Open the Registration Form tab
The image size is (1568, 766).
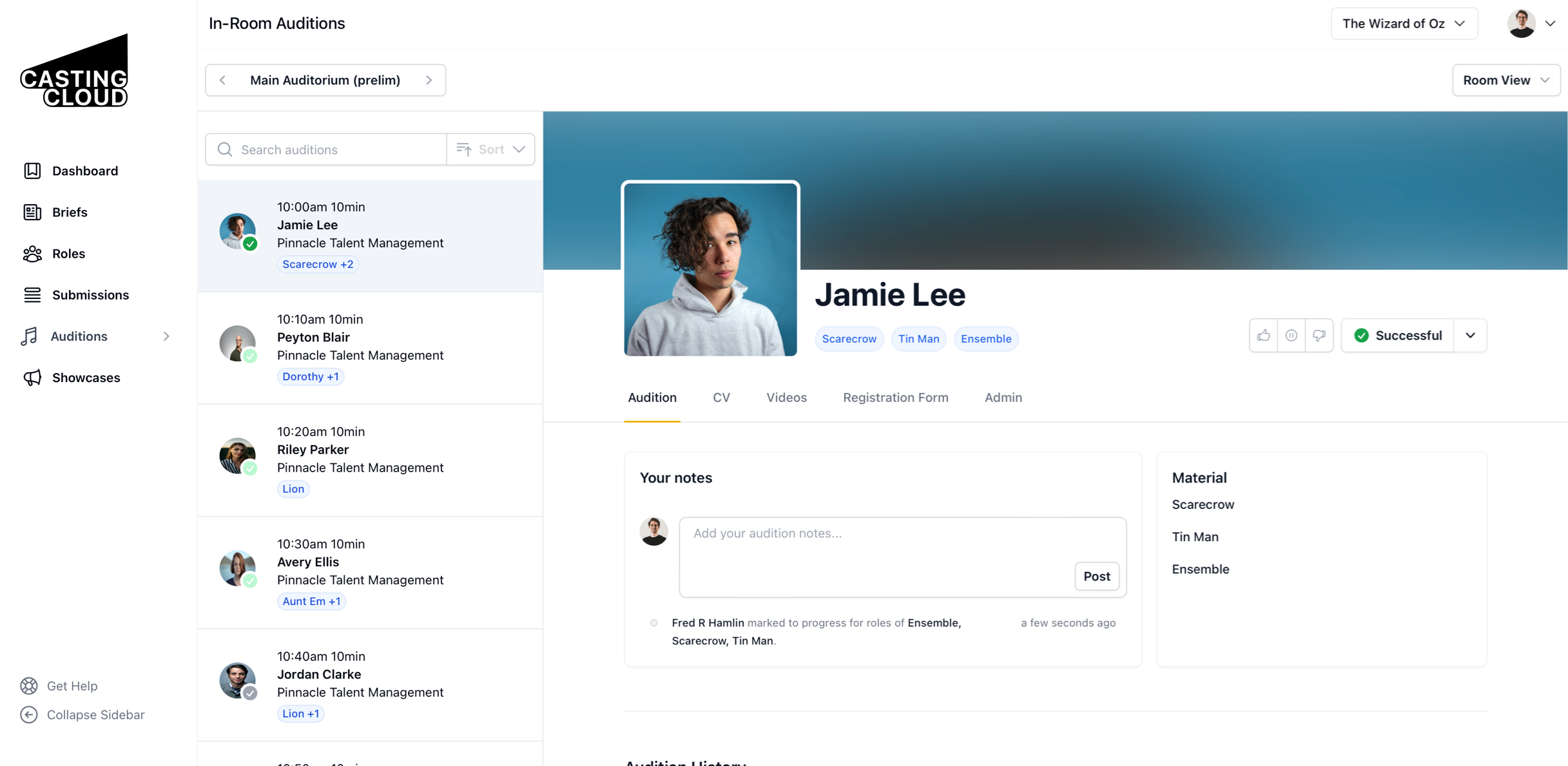(895, 397)
